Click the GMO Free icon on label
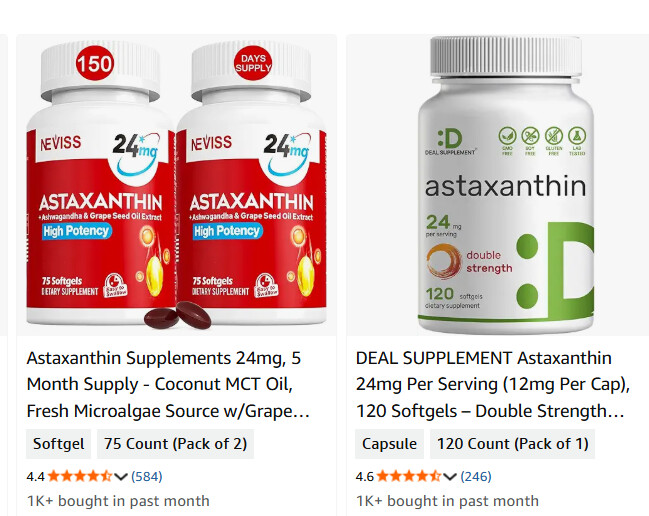The width and height of the screenshot is (649, 516). (x=507, y=141)
